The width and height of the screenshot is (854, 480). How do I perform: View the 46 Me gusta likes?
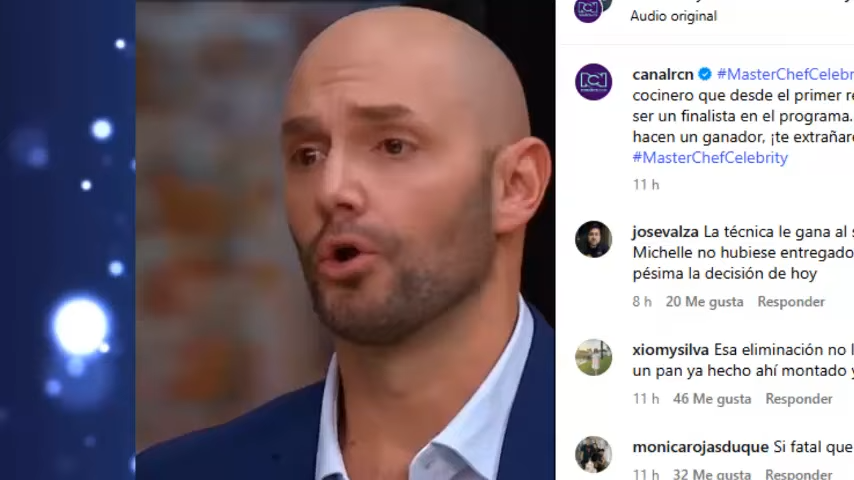[x=712, y=399]
